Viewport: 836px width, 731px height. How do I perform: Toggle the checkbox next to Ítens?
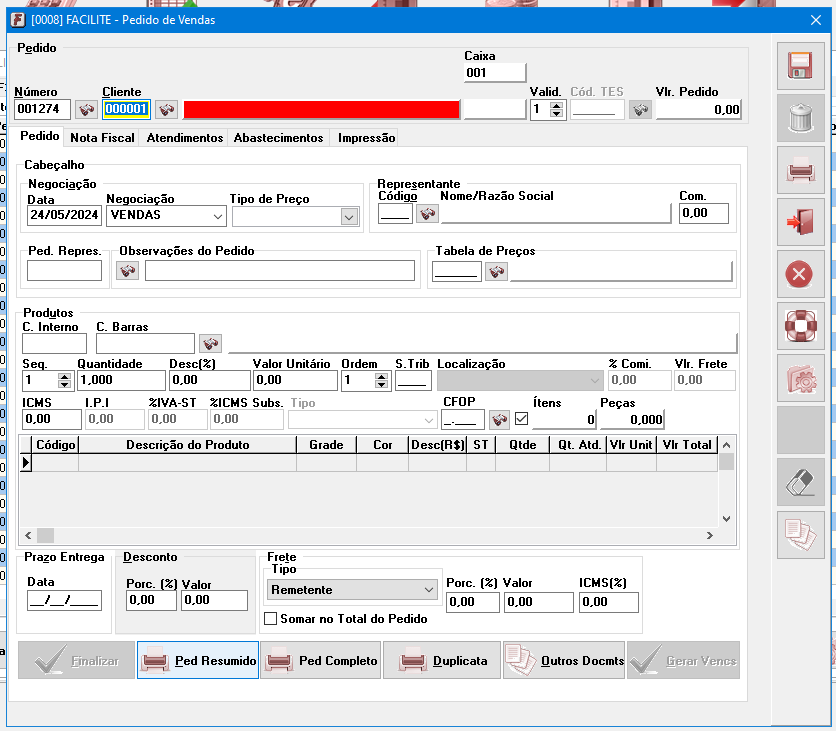coord(521,419)
